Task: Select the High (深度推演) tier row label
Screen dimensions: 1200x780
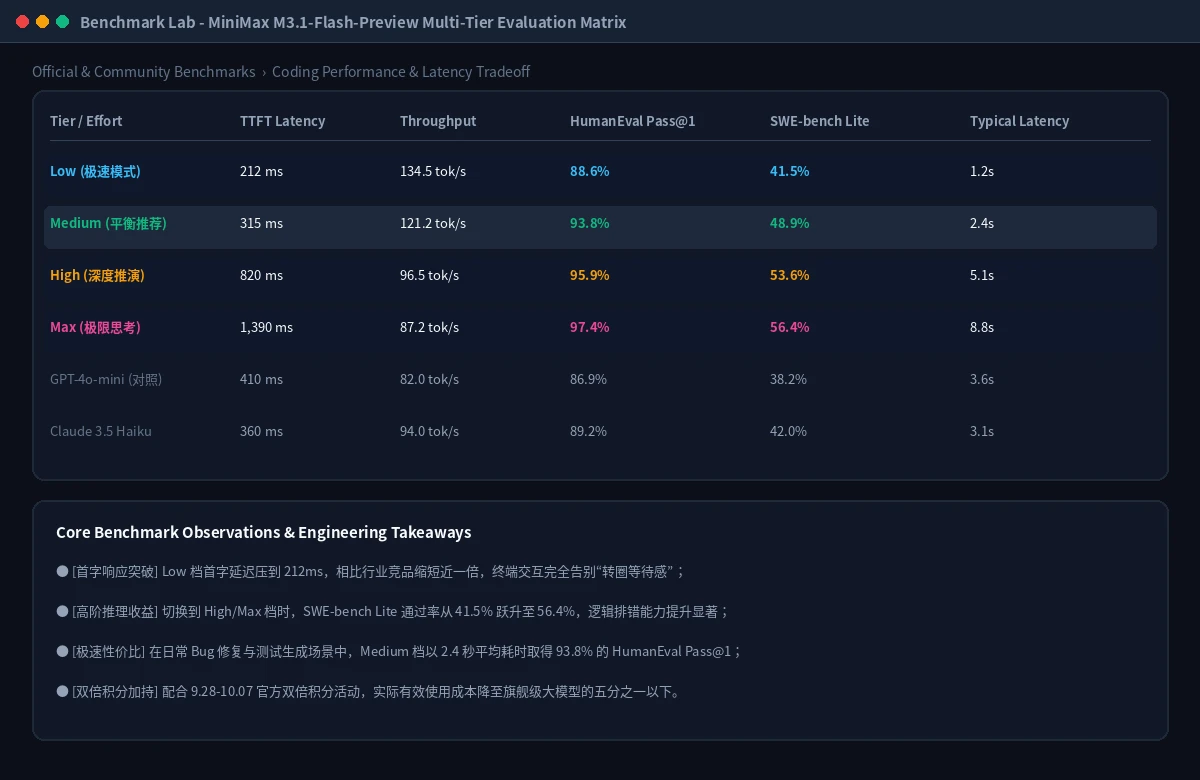Action: click(97, 275)
